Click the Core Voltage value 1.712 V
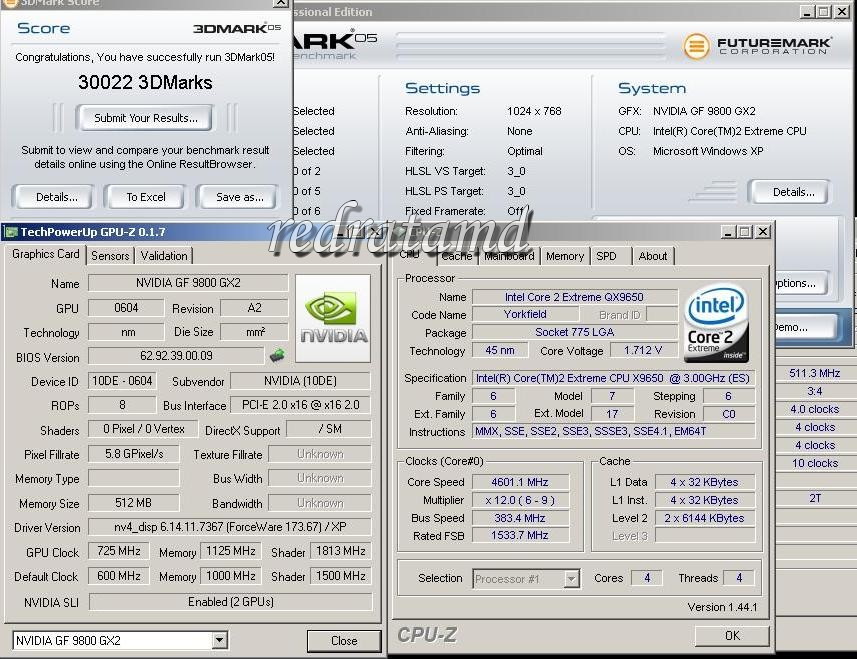Screen dimensions: 857x659 click(643, 350)
